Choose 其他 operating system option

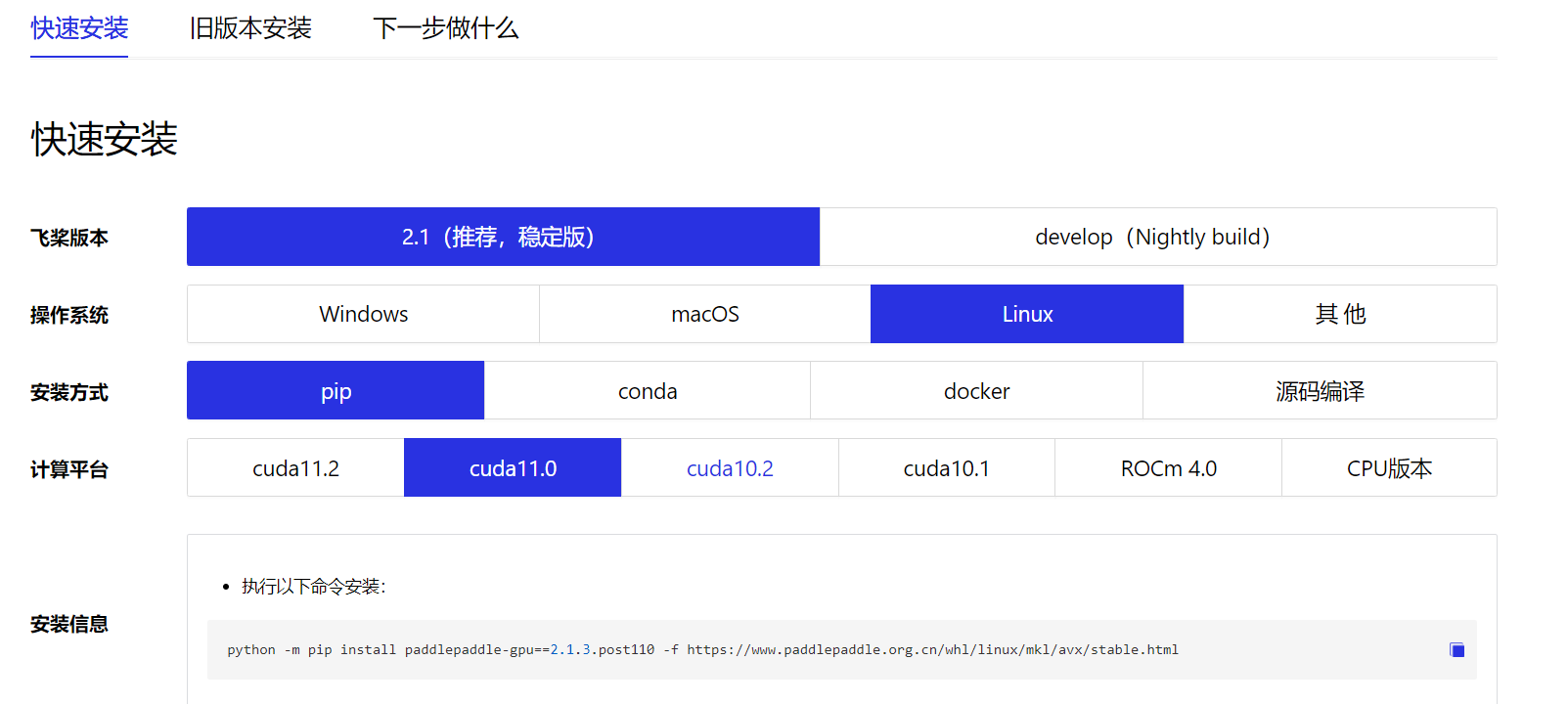point(1340,314)
